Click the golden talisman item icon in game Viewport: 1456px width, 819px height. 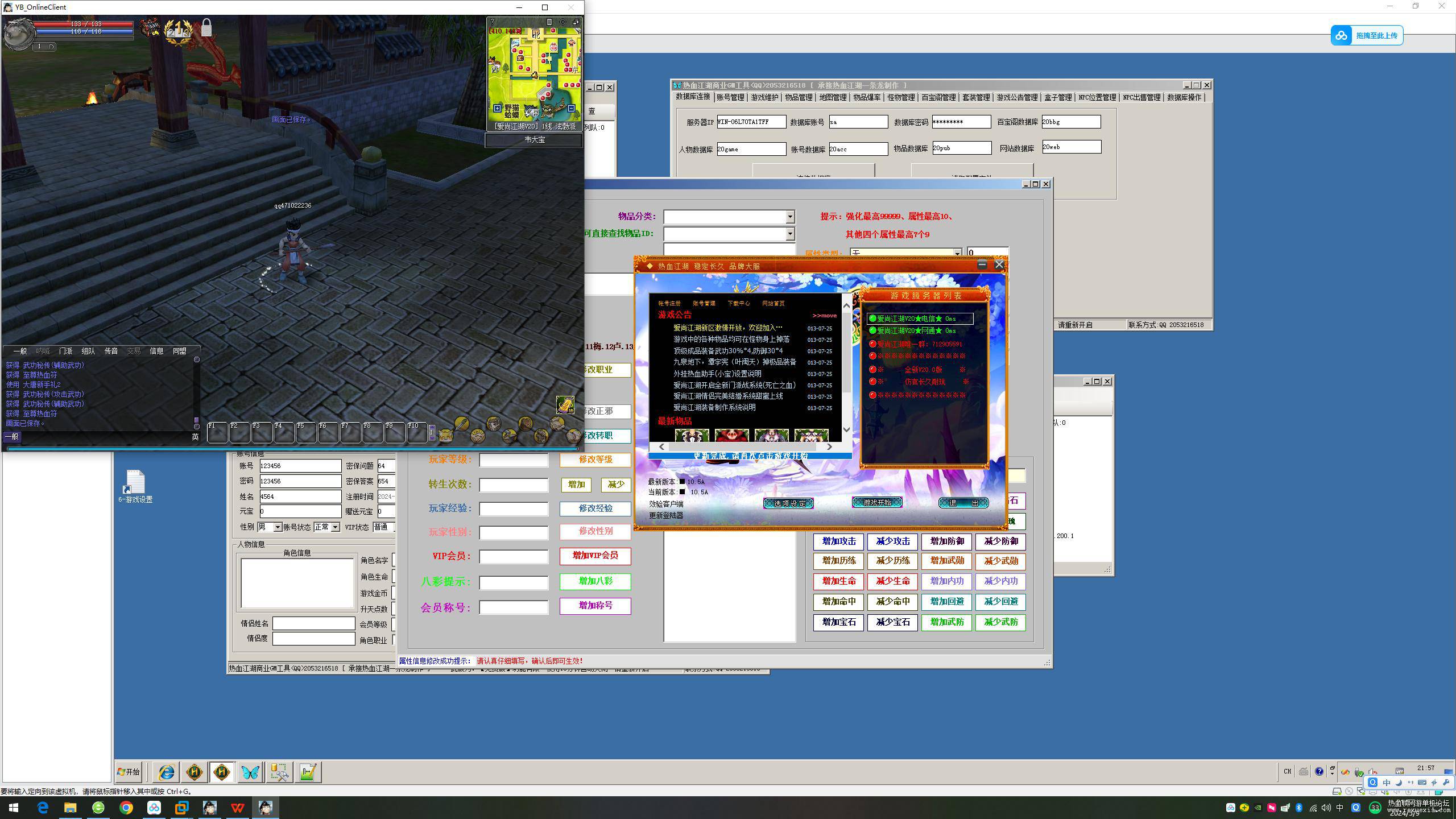[x=565, y=404]
